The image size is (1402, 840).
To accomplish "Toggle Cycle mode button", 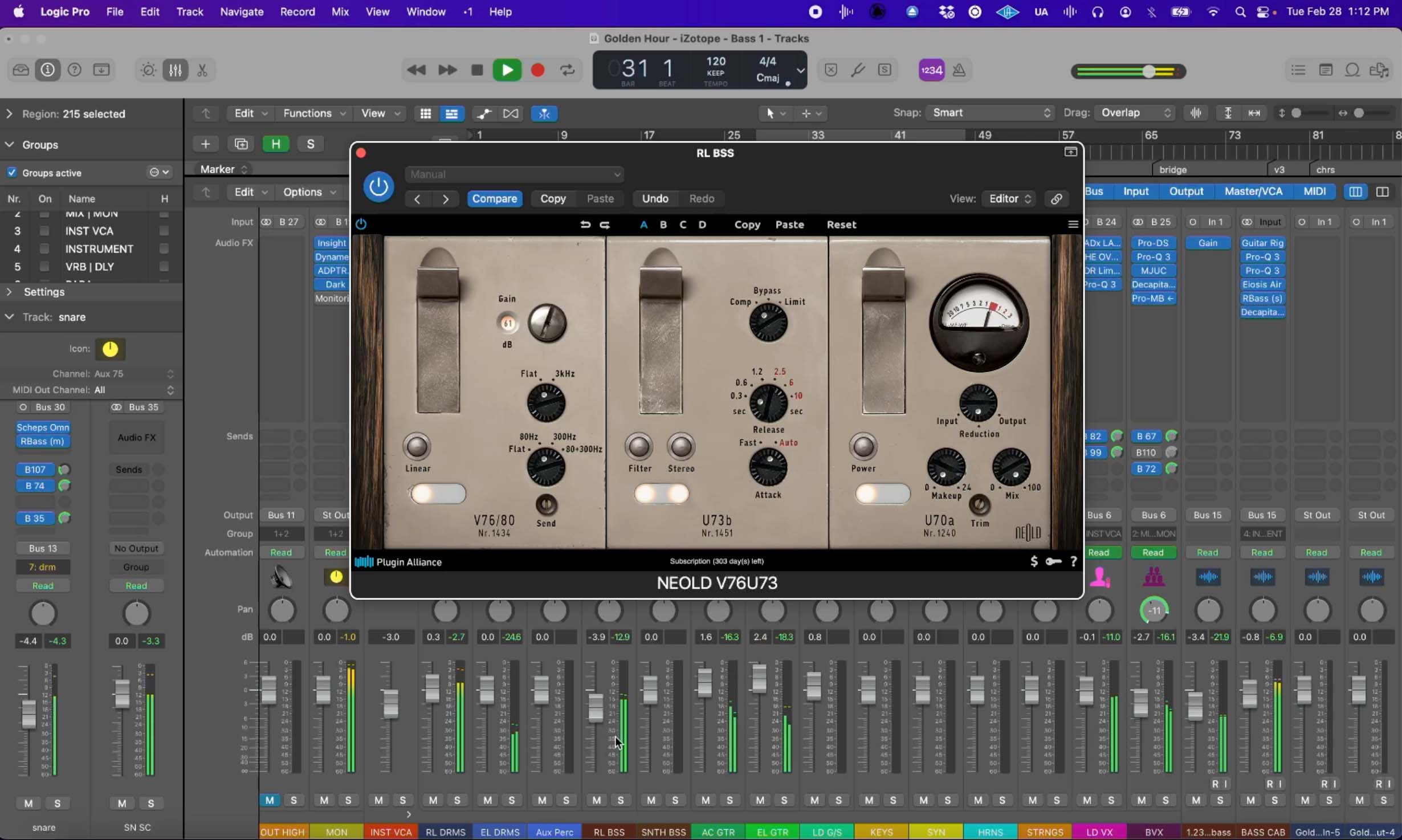I will tap(568, 70).
